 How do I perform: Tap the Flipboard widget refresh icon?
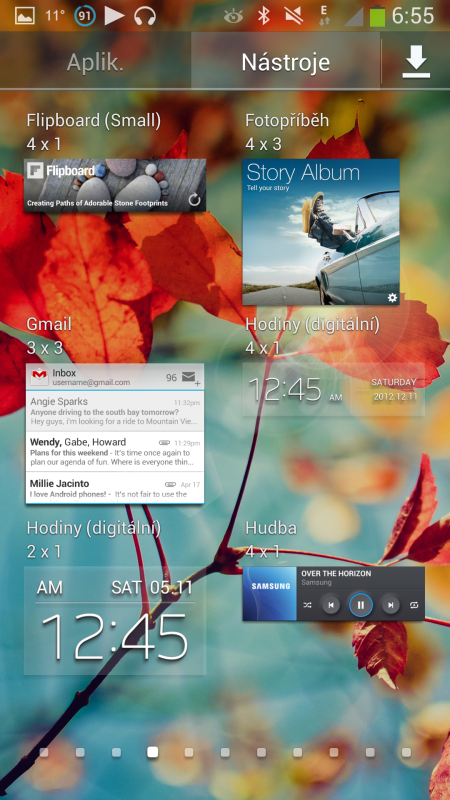pyautogui.click(x=194, y=200)
